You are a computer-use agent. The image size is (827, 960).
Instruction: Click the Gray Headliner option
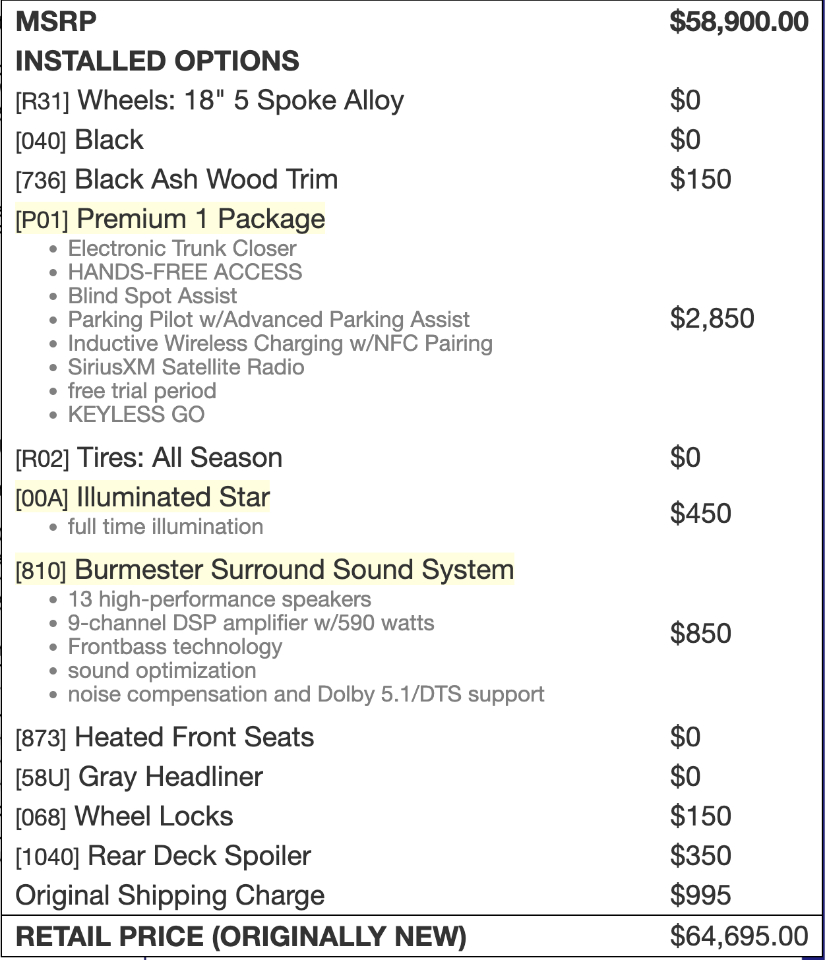pyautogui.click(x=140, y=777)
